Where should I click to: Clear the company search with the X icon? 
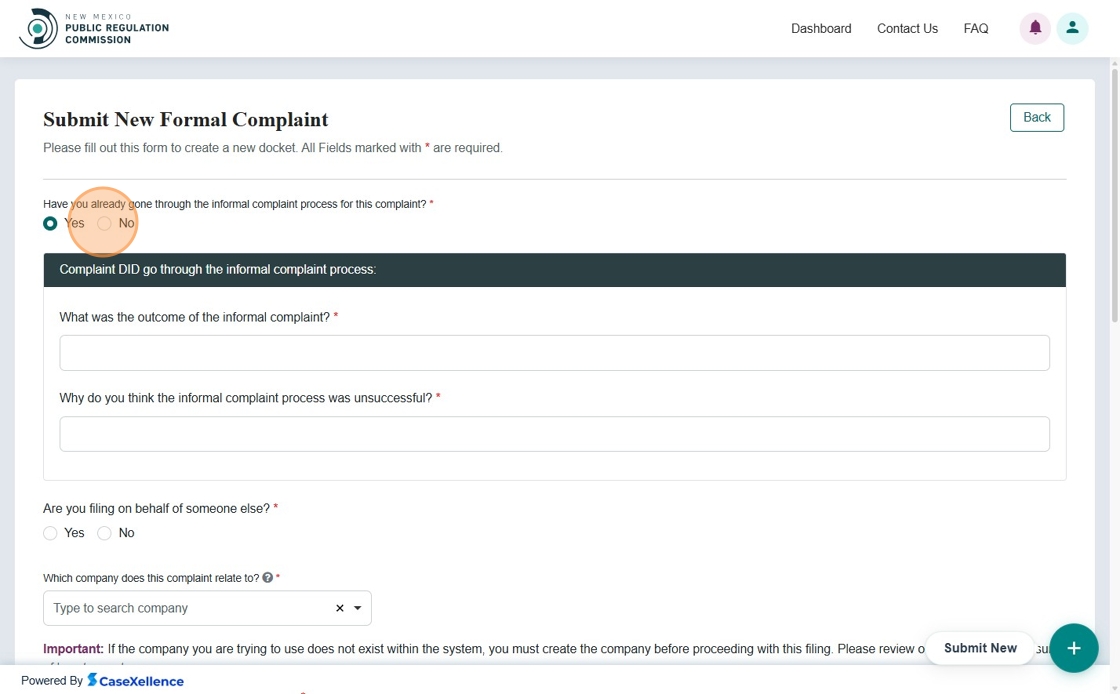click(340, 608)
